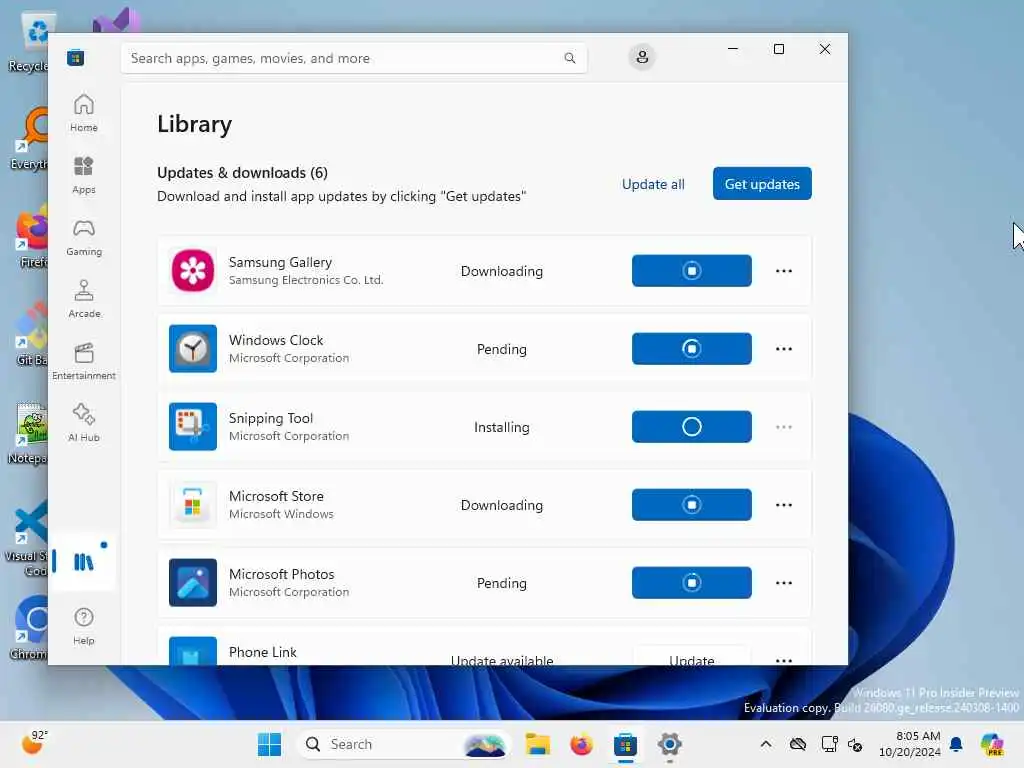This screenshot has height=768, width=1024.
Task: Open File Explorer from taskbar
Action: (x=538, y=744)
